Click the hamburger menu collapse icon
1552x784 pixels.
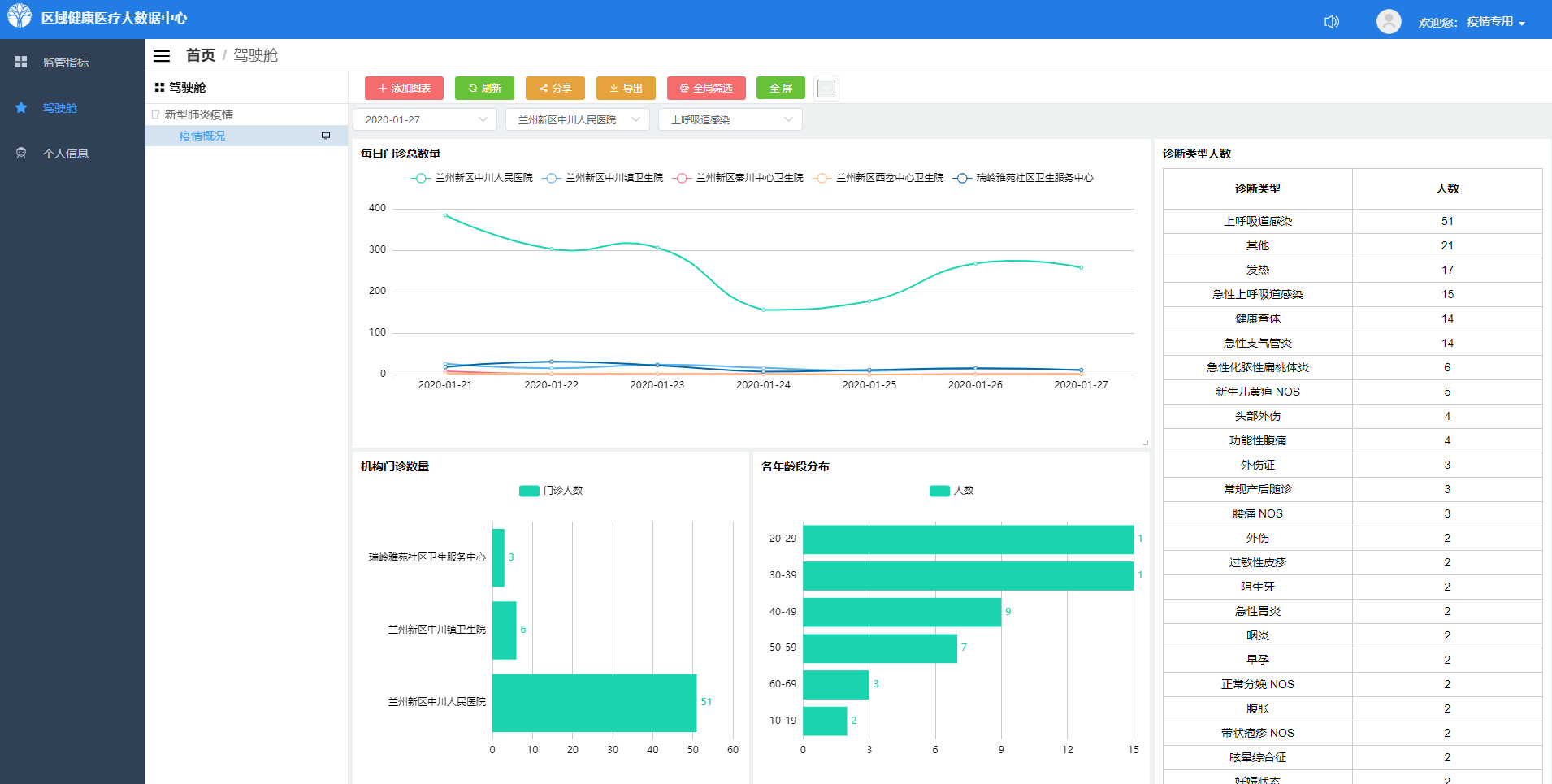click(162, 56)
